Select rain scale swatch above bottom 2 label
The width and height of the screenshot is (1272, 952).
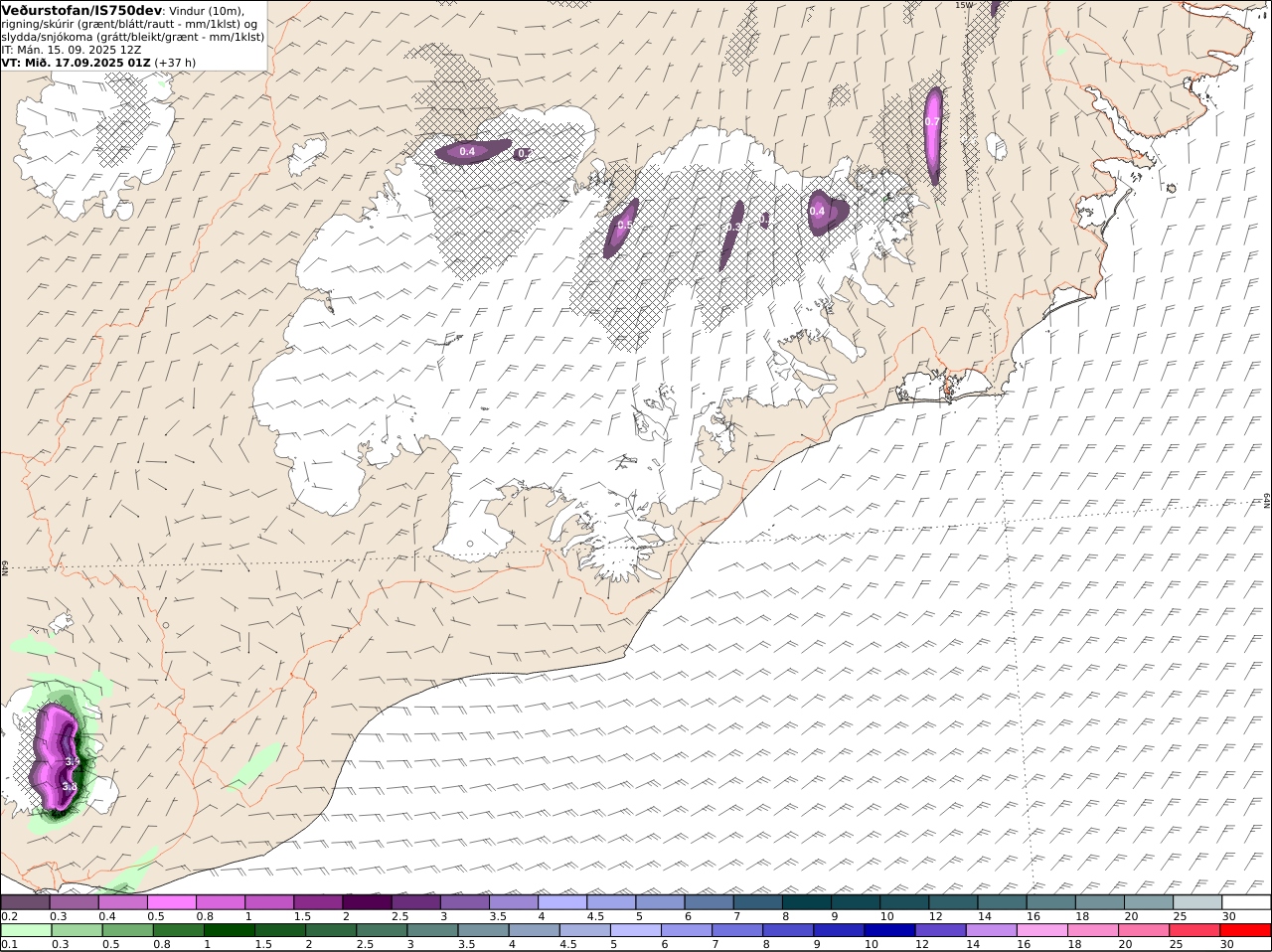pyautogui.click(x=331, y=930)
